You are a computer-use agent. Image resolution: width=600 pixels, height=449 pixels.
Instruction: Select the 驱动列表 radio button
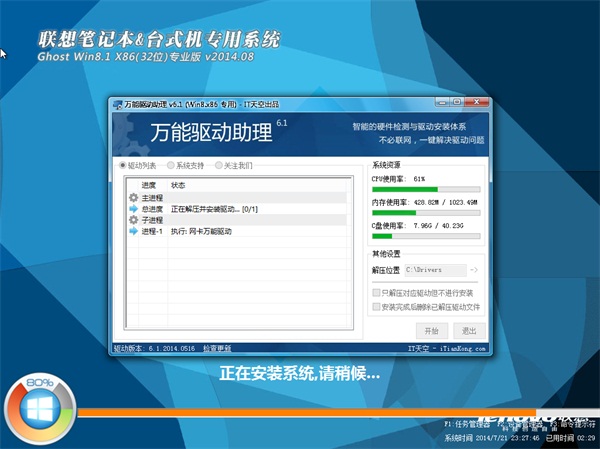click(123, 165)
